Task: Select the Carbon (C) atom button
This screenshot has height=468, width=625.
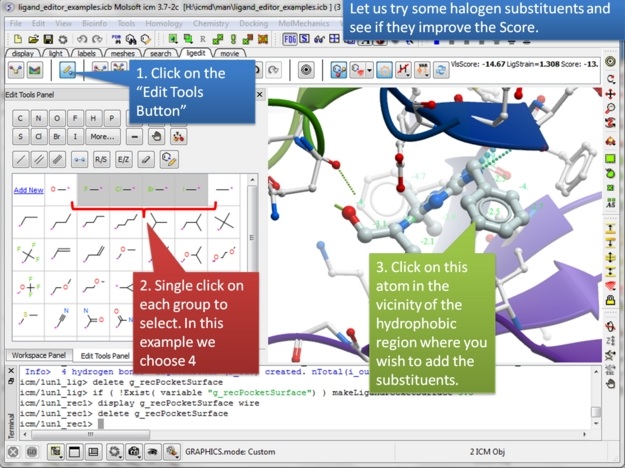Action: pos(20,117)
